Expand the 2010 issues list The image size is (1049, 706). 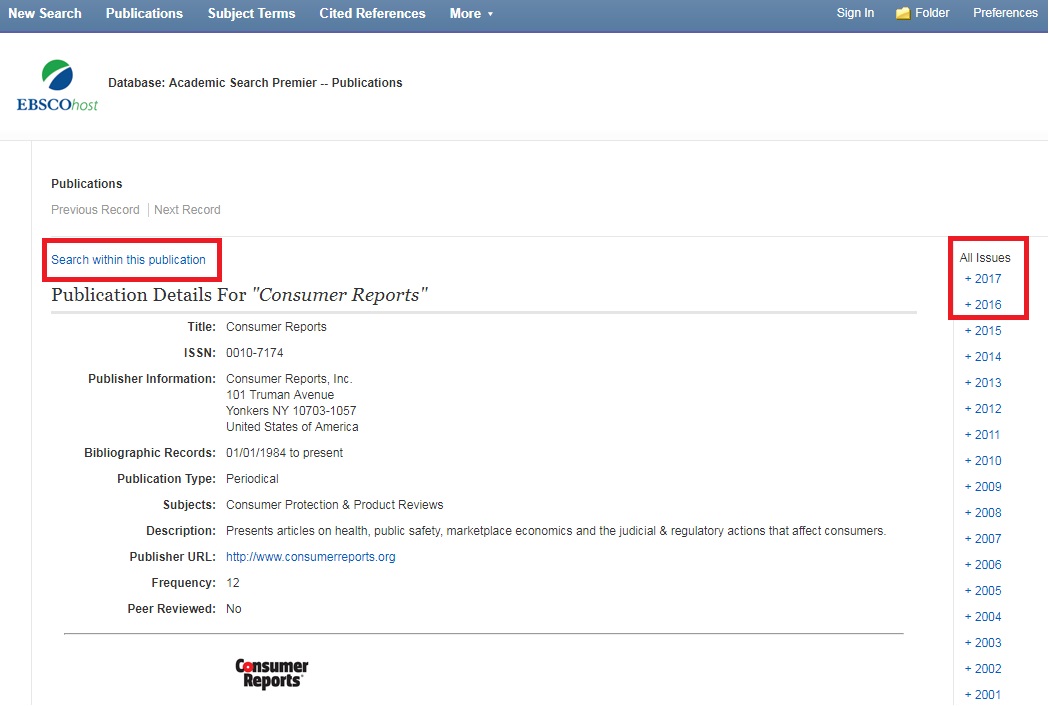(x=983, y=461)
